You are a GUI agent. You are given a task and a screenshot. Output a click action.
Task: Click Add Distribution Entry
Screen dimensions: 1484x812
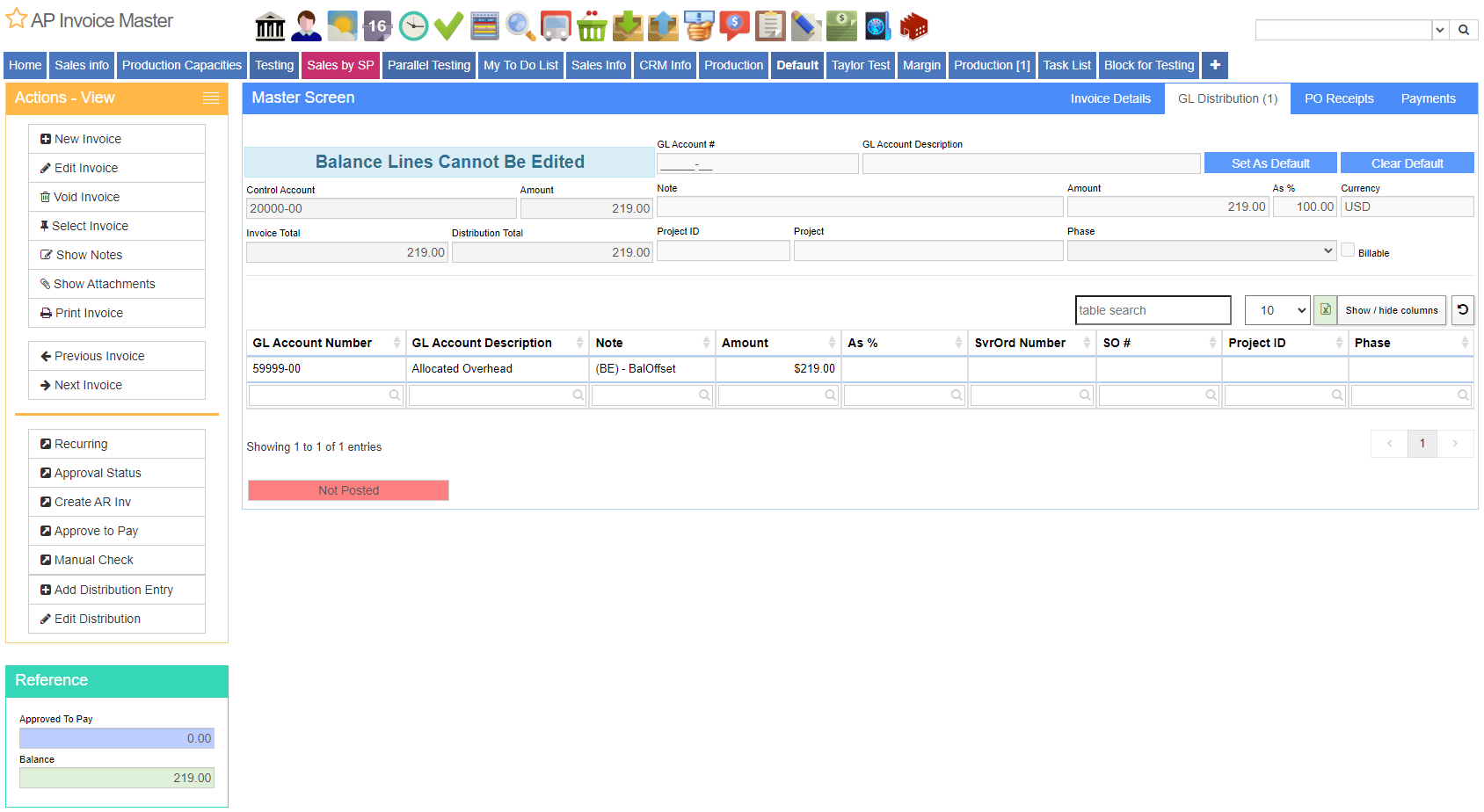pos(117,590)
